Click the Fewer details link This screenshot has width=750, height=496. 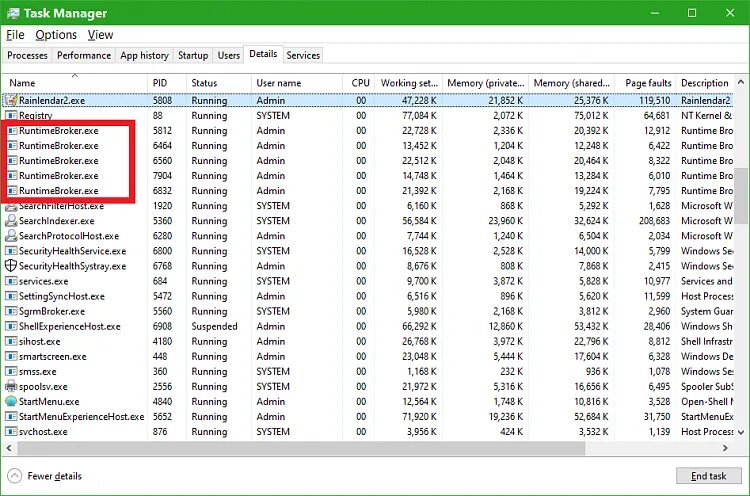pyautogui.click(x=55, y=476)
